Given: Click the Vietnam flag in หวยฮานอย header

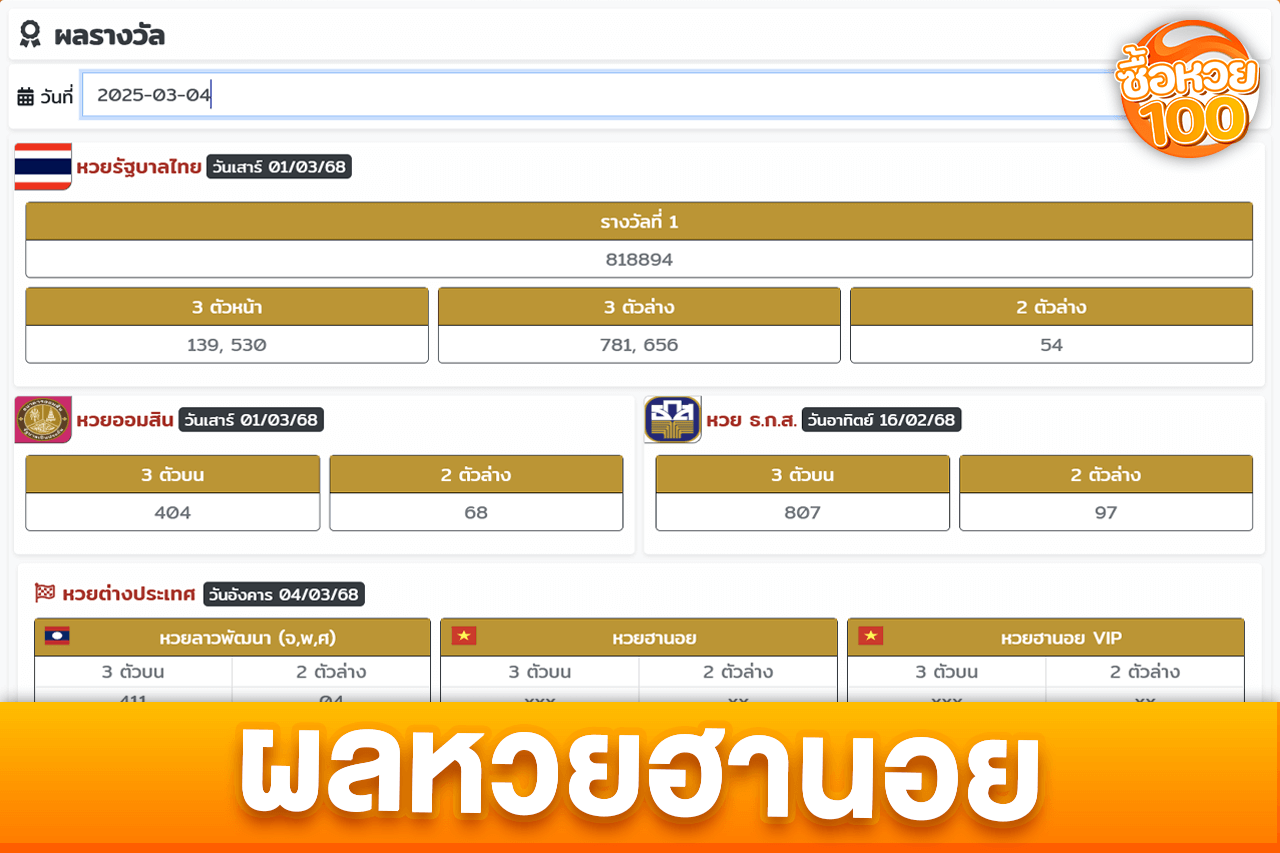Looking at the screenshot, I should [463, 636].
